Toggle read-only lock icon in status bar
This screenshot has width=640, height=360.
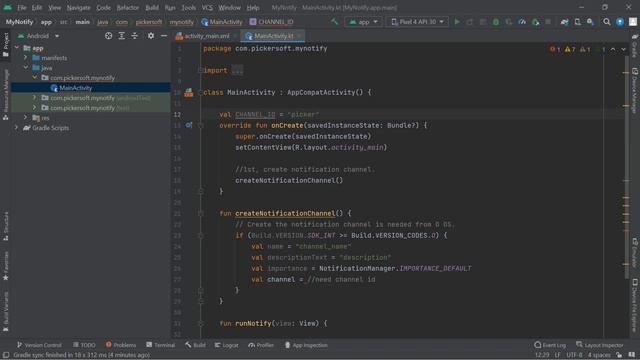point(619,355)
